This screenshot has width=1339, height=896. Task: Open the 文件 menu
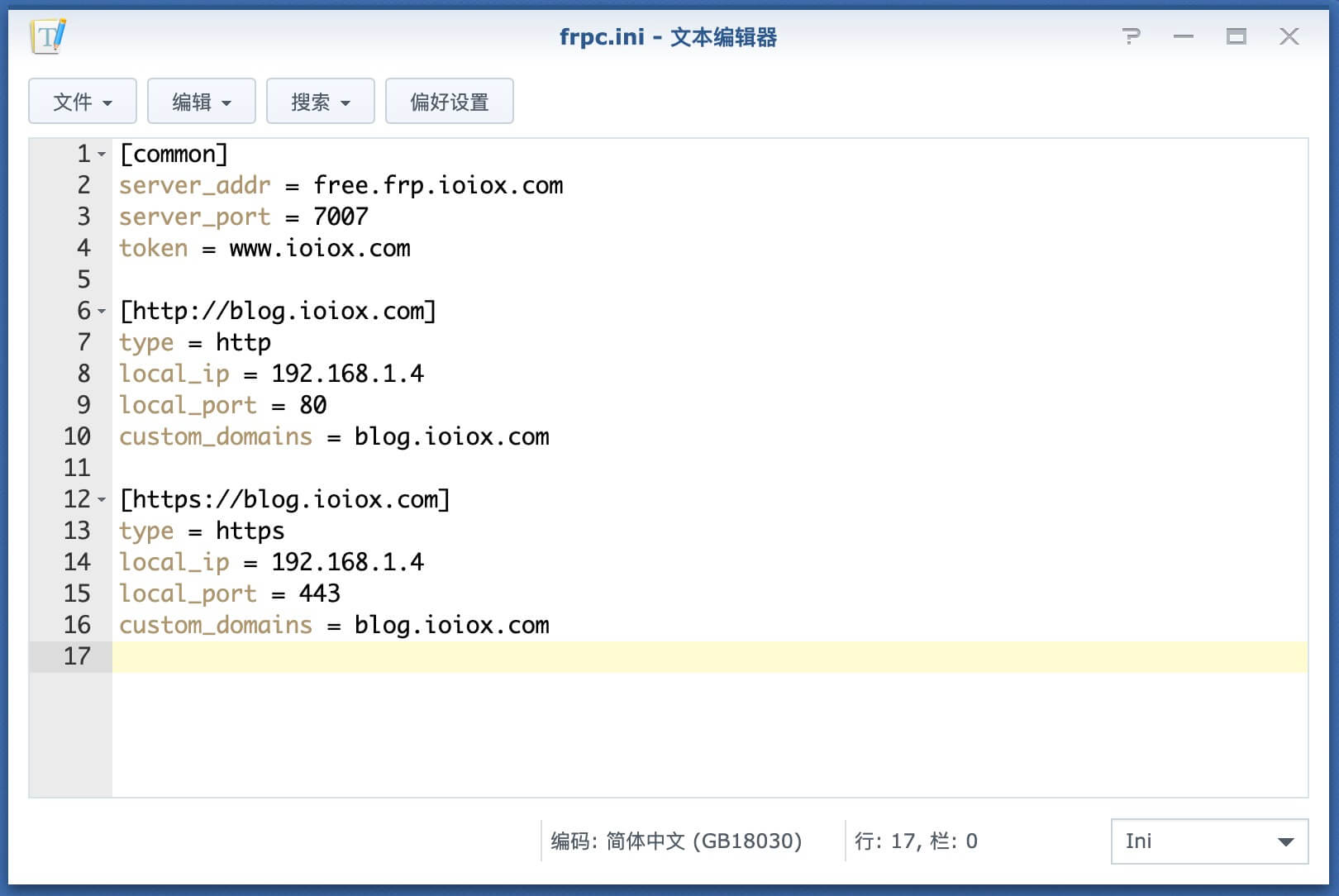click(x=83, y=102)
